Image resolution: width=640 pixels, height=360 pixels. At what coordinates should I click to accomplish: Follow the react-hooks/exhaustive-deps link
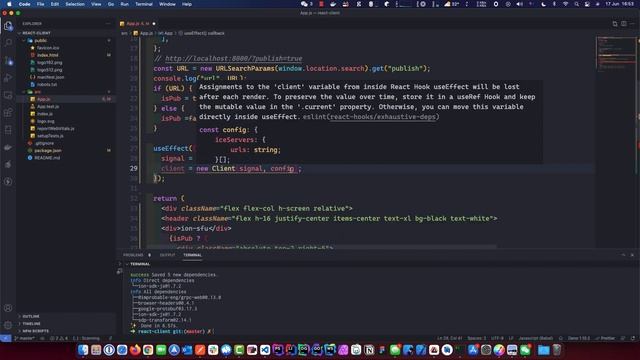coord(382,117)
